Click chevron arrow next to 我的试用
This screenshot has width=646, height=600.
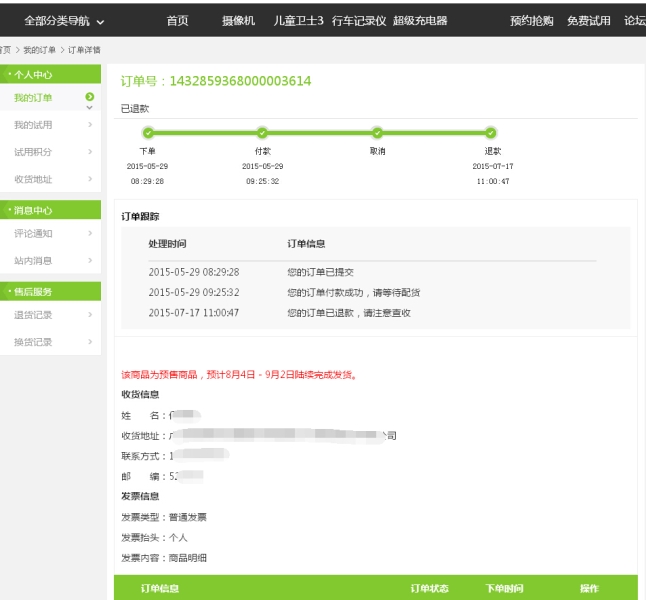[x=90, y=125]
